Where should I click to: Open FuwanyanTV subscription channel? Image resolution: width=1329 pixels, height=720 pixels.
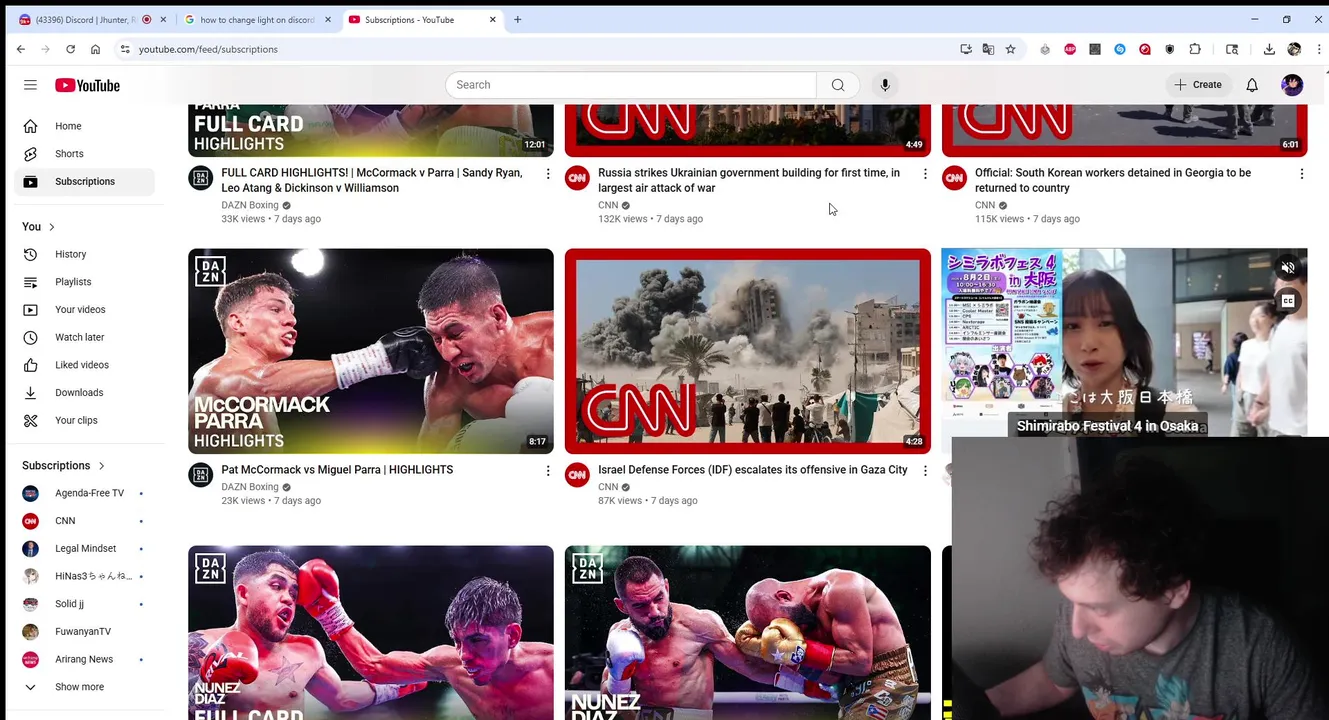(85, 632)
